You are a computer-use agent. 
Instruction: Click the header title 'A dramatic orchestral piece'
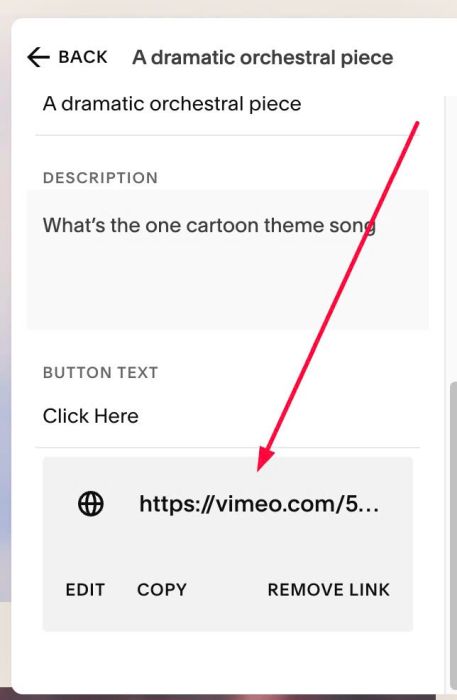(262, 57)
